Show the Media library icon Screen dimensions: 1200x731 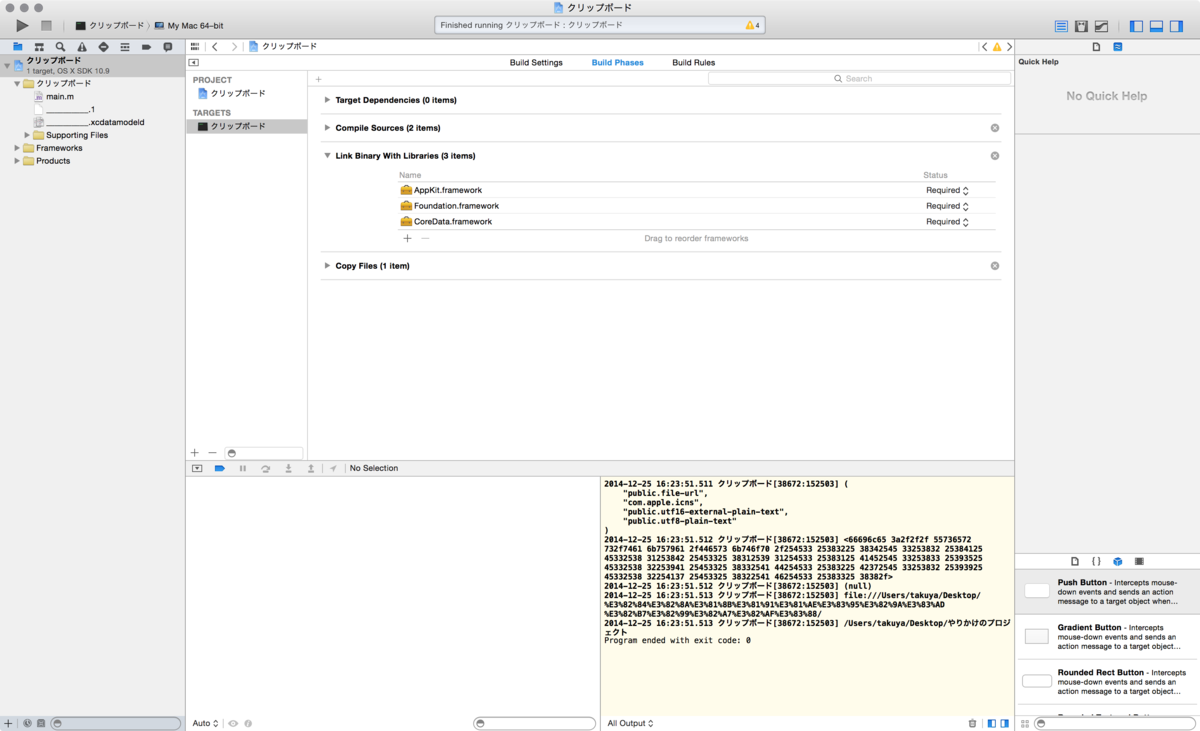point(1139,562)
